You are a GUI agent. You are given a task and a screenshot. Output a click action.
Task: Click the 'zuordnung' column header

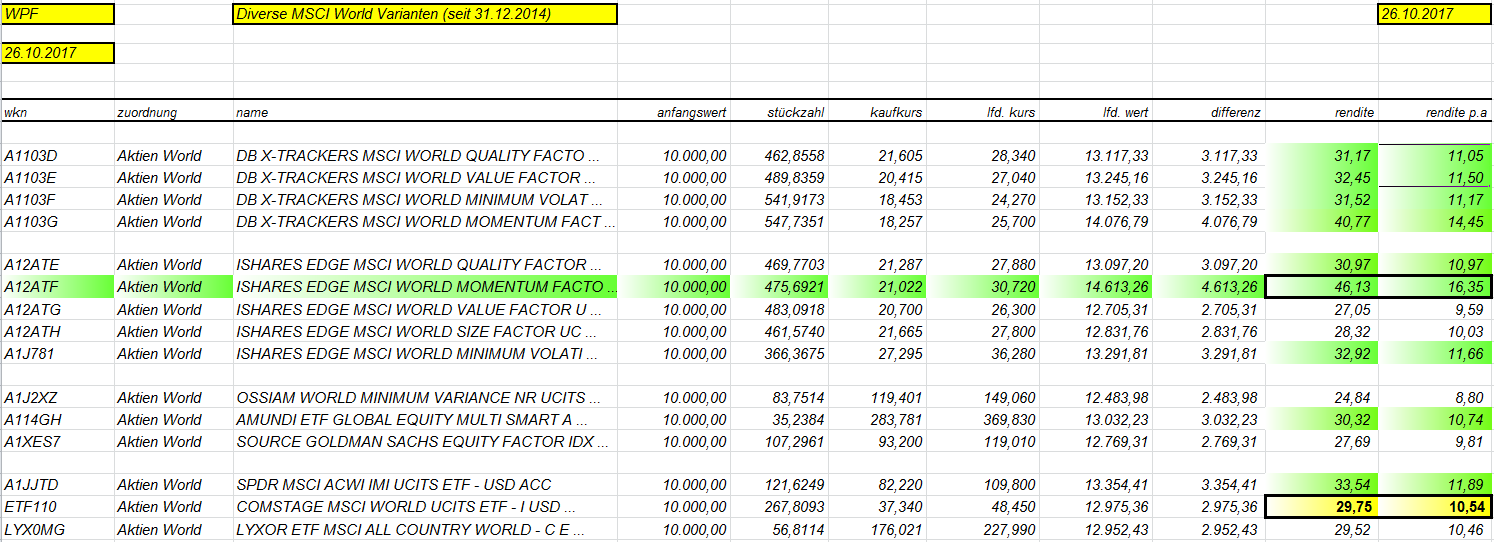[x=147, y=113]
